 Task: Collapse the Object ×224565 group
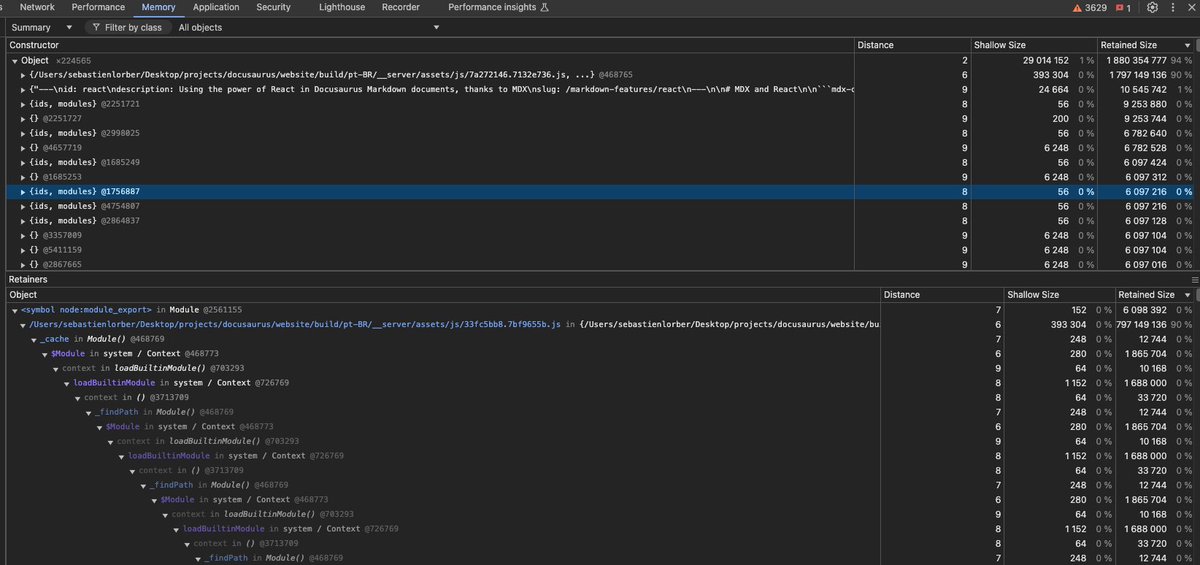14,61
